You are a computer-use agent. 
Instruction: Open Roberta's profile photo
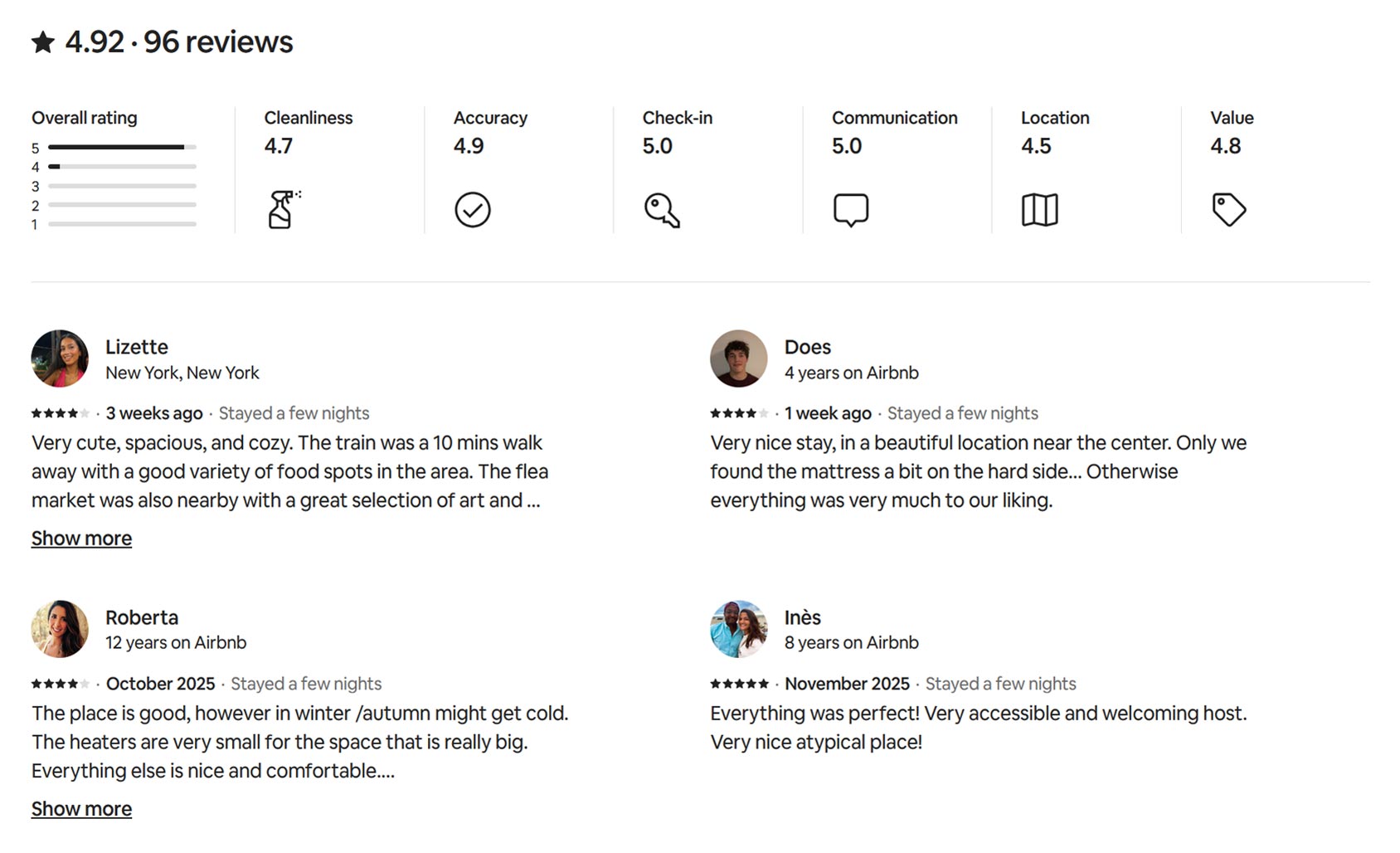tap(59, 629)
